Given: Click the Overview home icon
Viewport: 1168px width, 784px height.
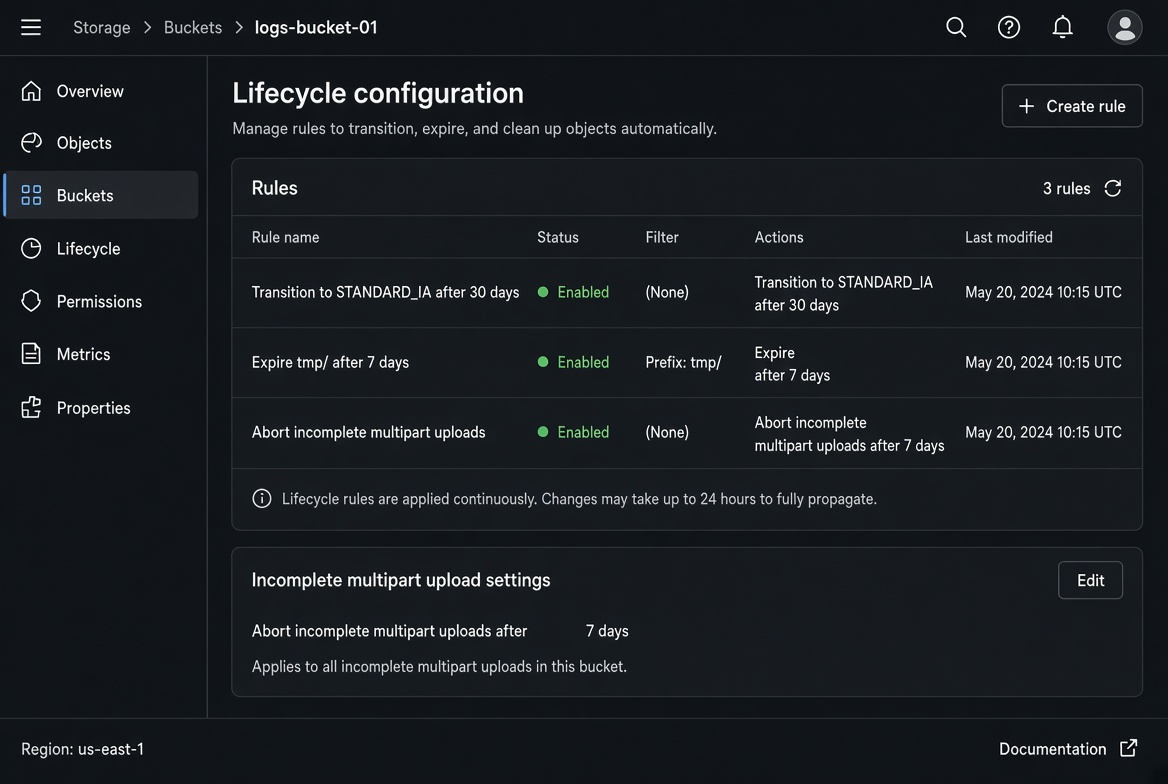Looking at the screenshot, I should [31, 91].
